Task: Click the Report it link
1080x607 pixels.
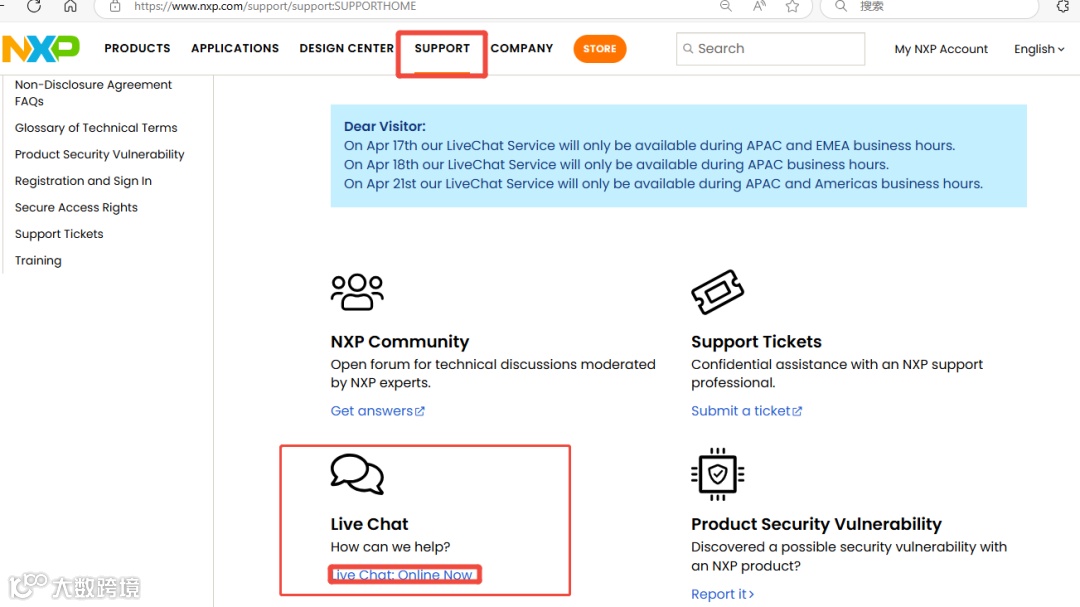Action: pyautogui.click(x=723, y=594)
